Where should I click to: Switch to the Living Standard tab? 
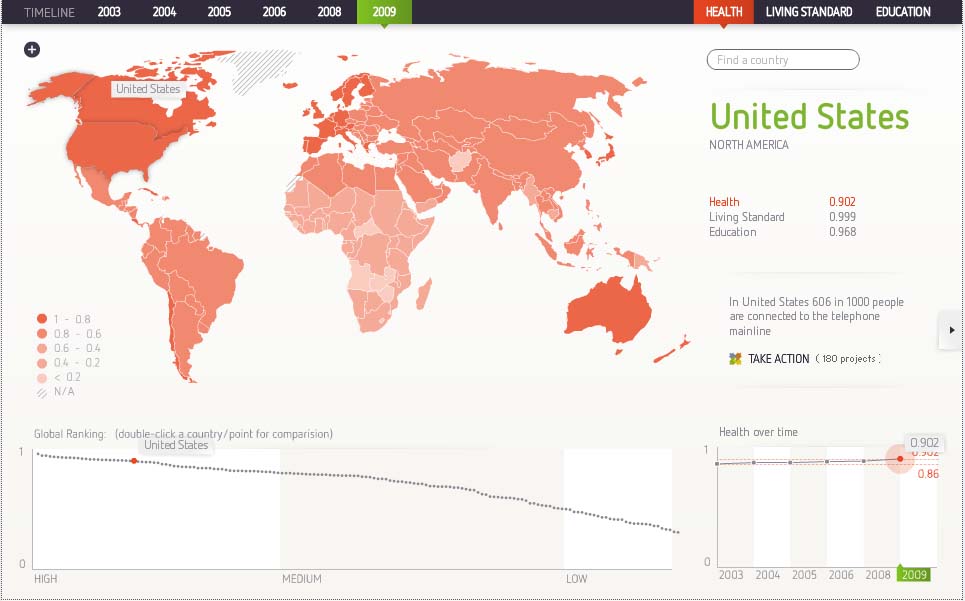click(809, 12)
